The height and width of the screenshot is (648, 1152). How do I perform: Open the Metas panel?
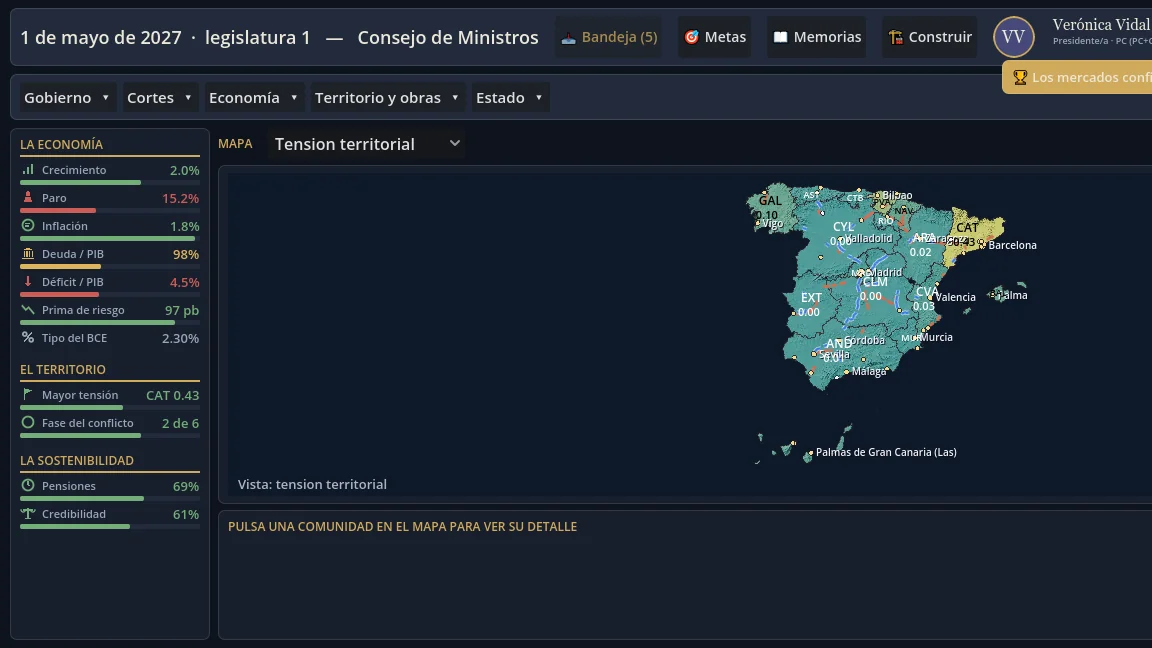pos(715,37)
